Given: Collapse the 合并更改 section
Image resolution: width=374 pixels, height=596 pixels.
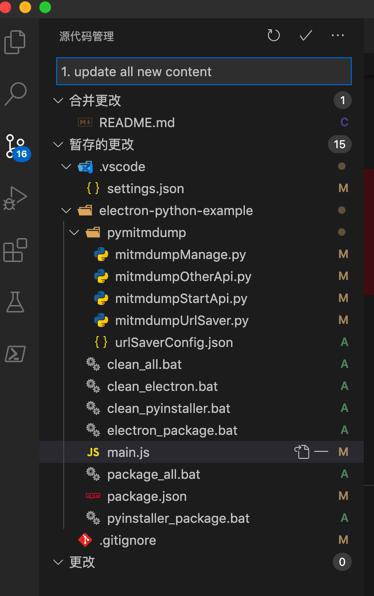Looking at the screenshot, I should (x=58, y=101).
